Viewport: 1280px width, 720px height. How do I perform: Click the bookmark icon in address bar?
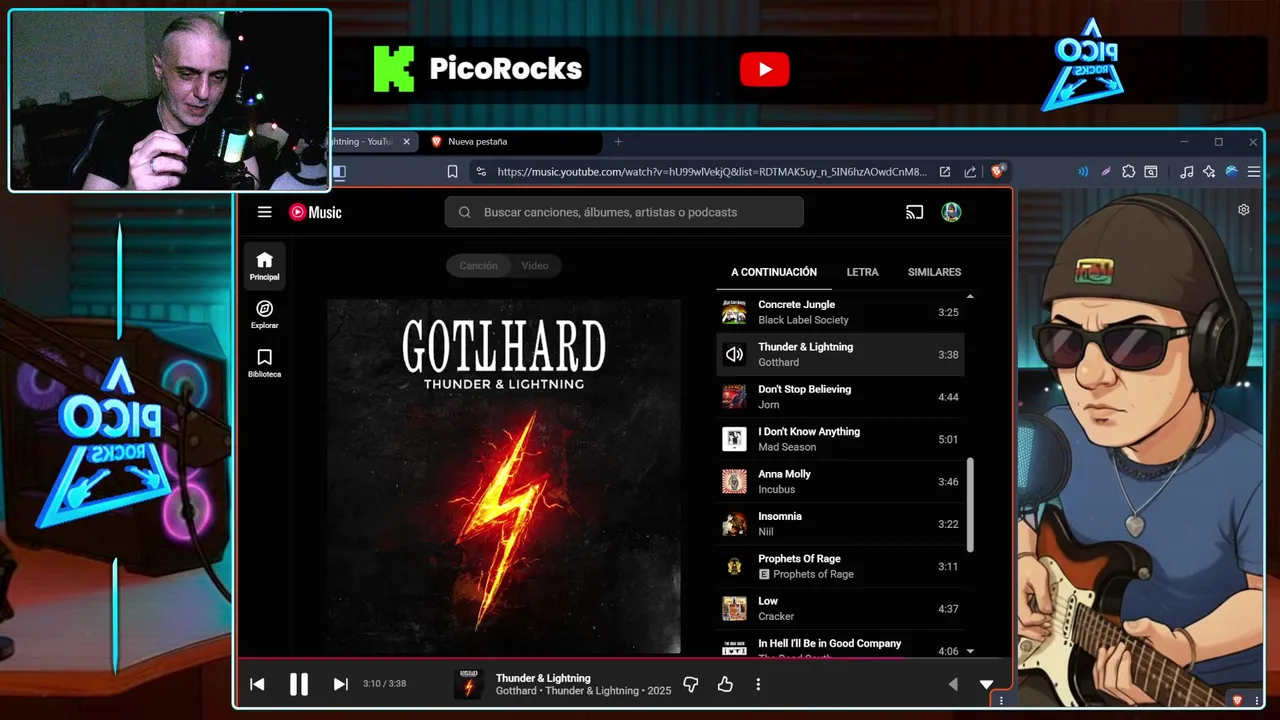pos(452,172)
